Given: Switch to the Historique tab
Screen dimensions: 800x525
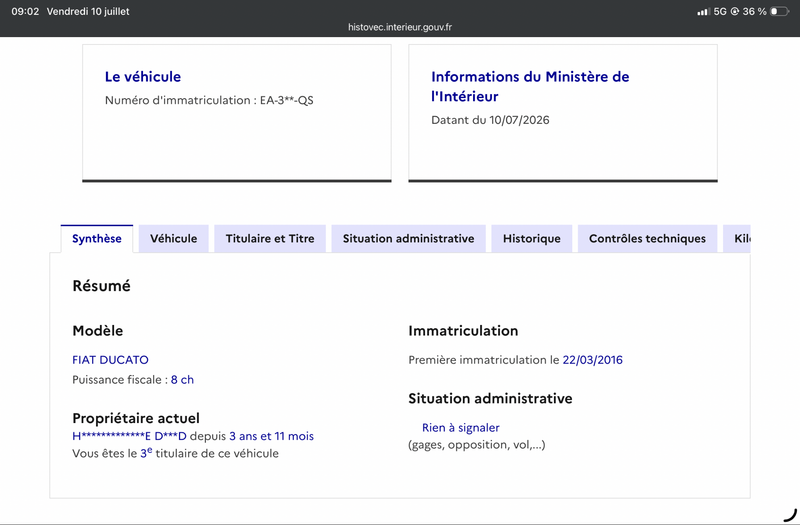Looking at the screenshot, I should click(532, 239).
